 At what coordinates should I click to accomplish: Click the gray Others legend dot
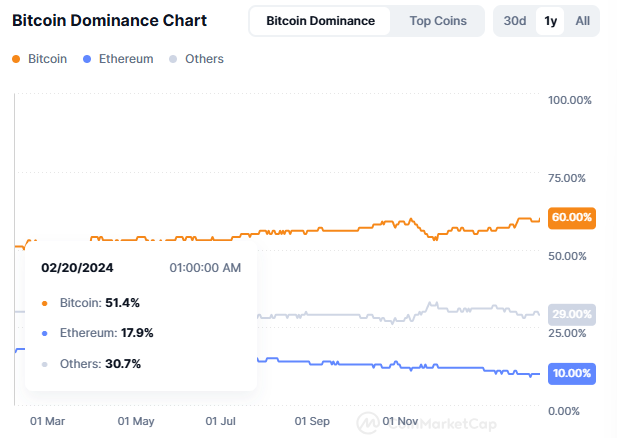click(173, 59)
